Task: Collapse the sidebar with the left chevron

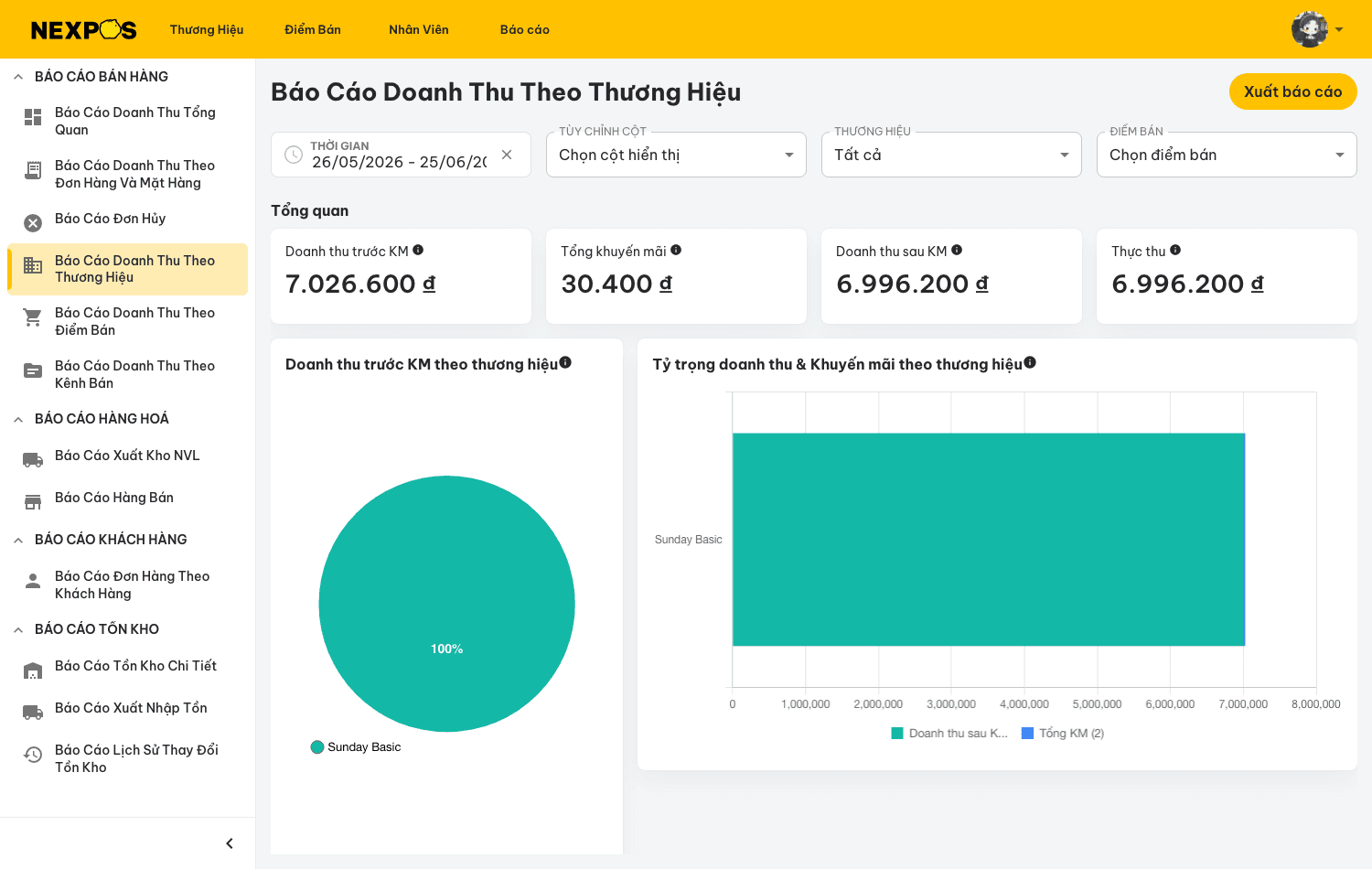Action: (230, 843)
